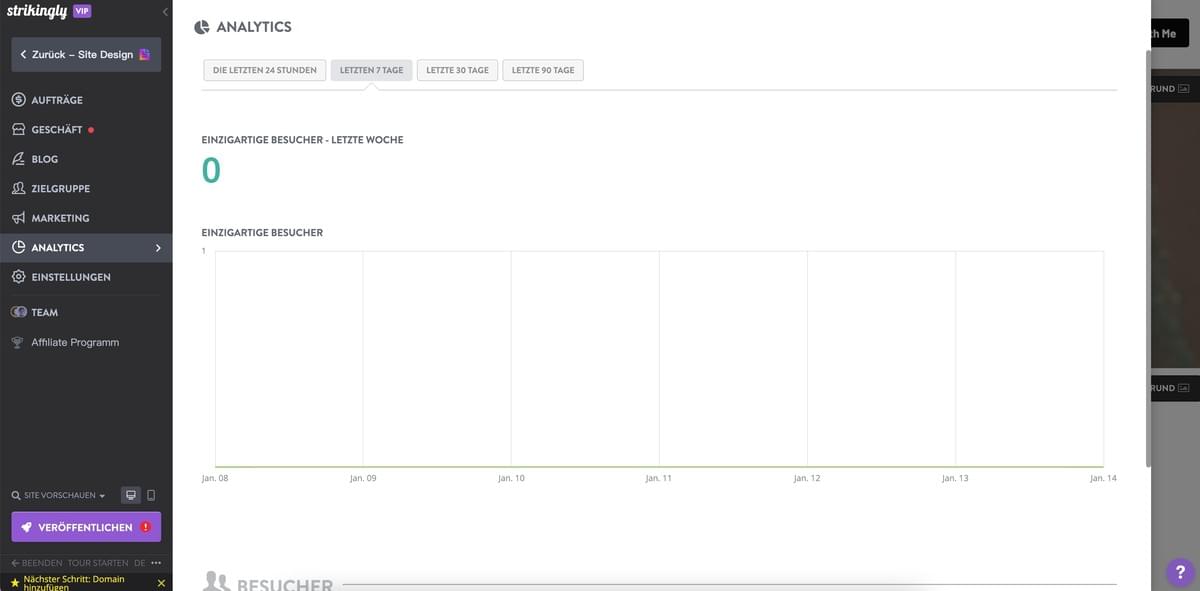Open Affiliate Programm via trophy icon
This screenshot has width=1200, height=591.
tap(17, 341)
